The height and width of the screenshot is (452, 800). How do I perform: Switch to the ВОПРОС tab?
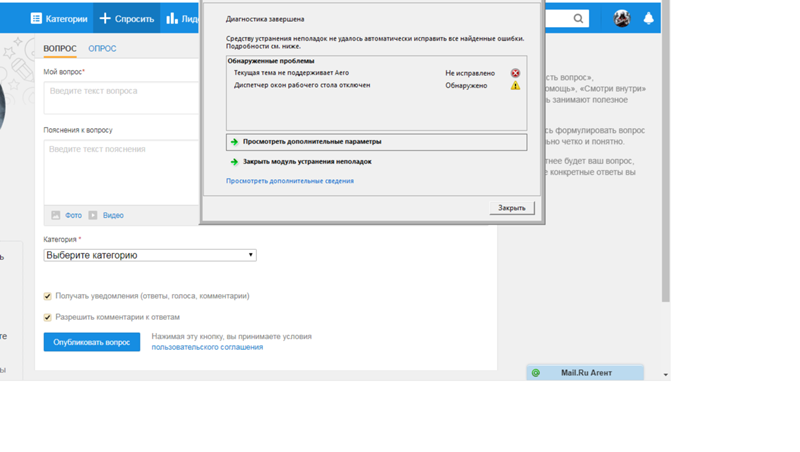[x=60, y=48]
